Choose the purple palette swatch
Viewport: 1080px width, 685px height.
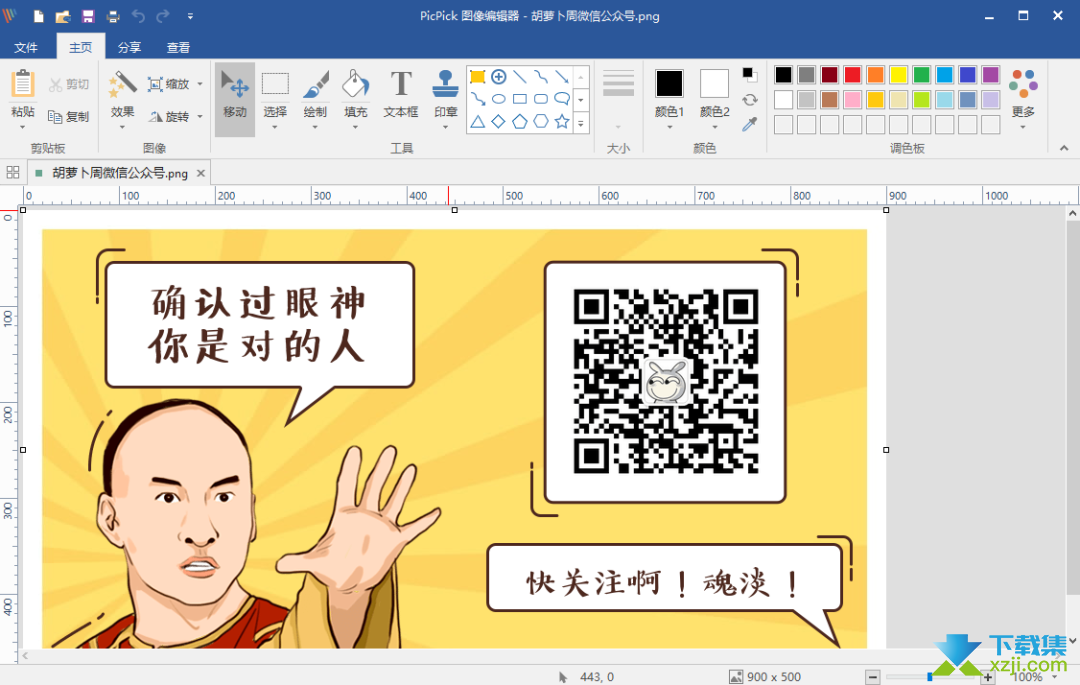990,74
